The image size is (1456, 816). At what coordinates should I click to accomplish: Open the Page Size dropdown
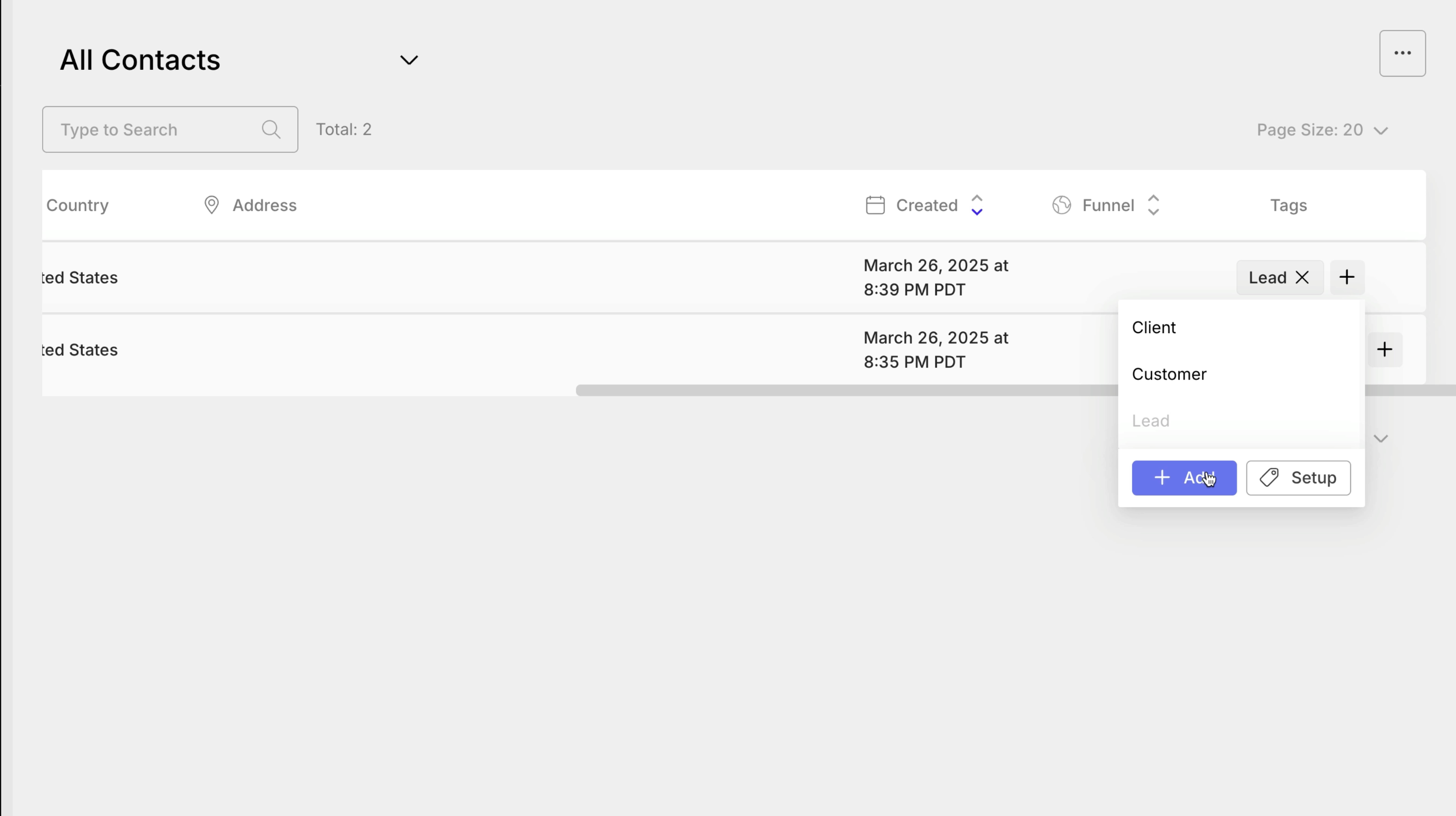click(x=1322, y=130)
